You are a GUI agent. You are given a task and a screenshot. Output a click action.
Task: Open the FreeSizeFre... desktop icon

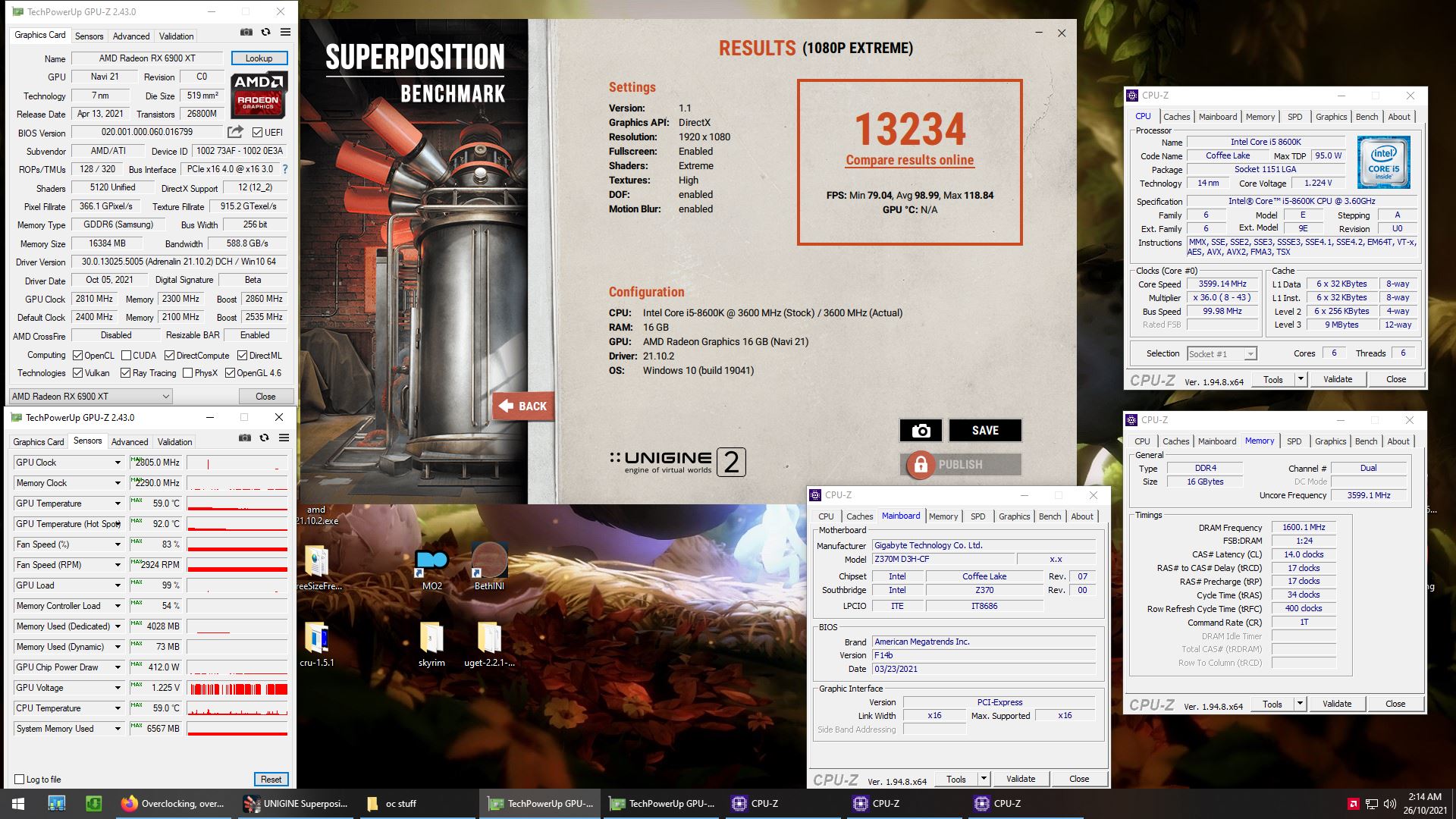coord(316,566)
